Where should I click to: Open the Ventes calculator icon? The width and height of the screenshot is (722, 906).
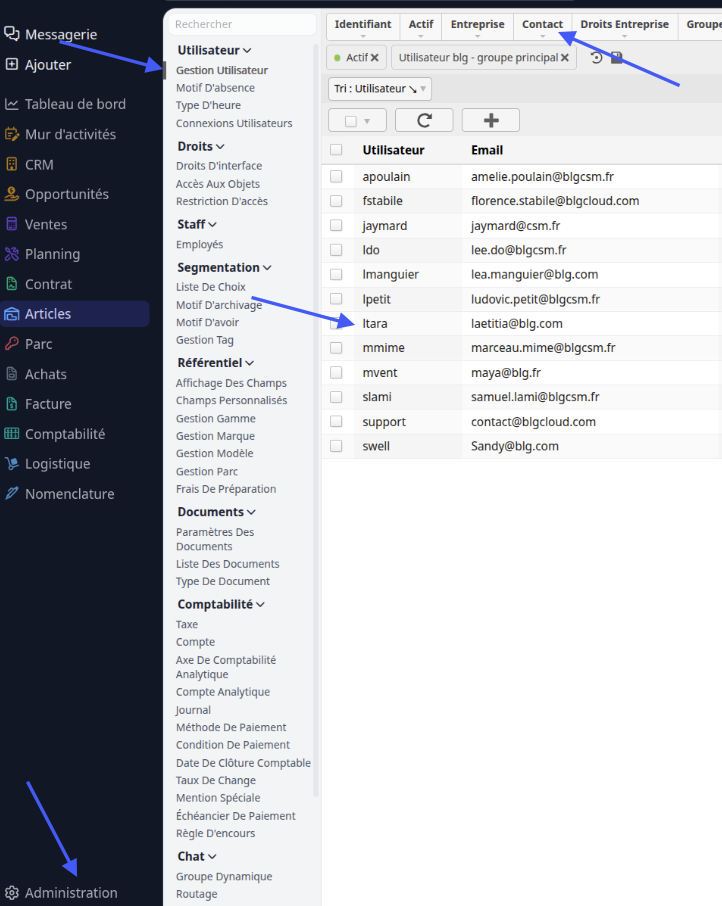(x=12, y=224)
